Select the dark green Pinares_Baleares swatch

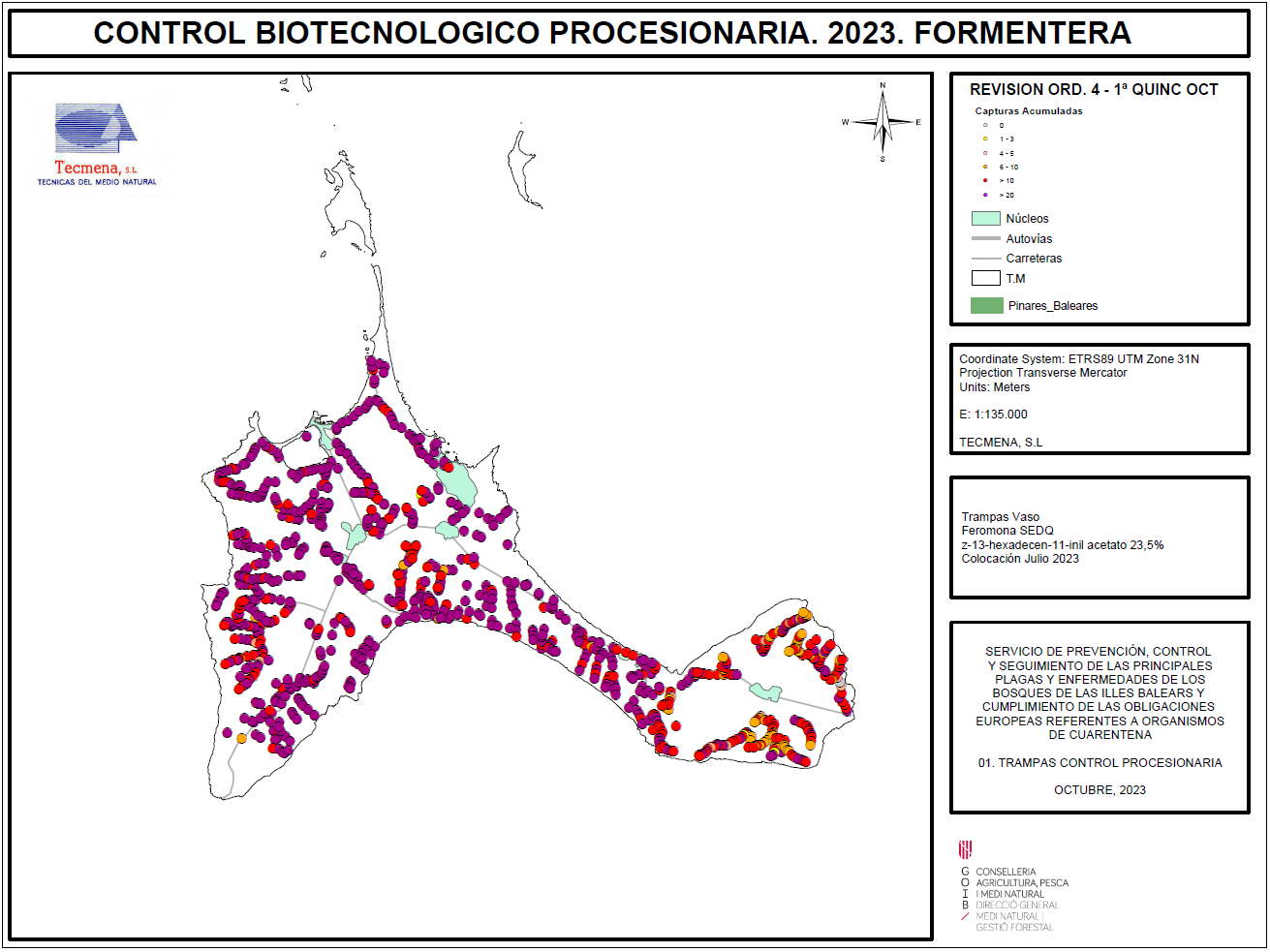986,306
